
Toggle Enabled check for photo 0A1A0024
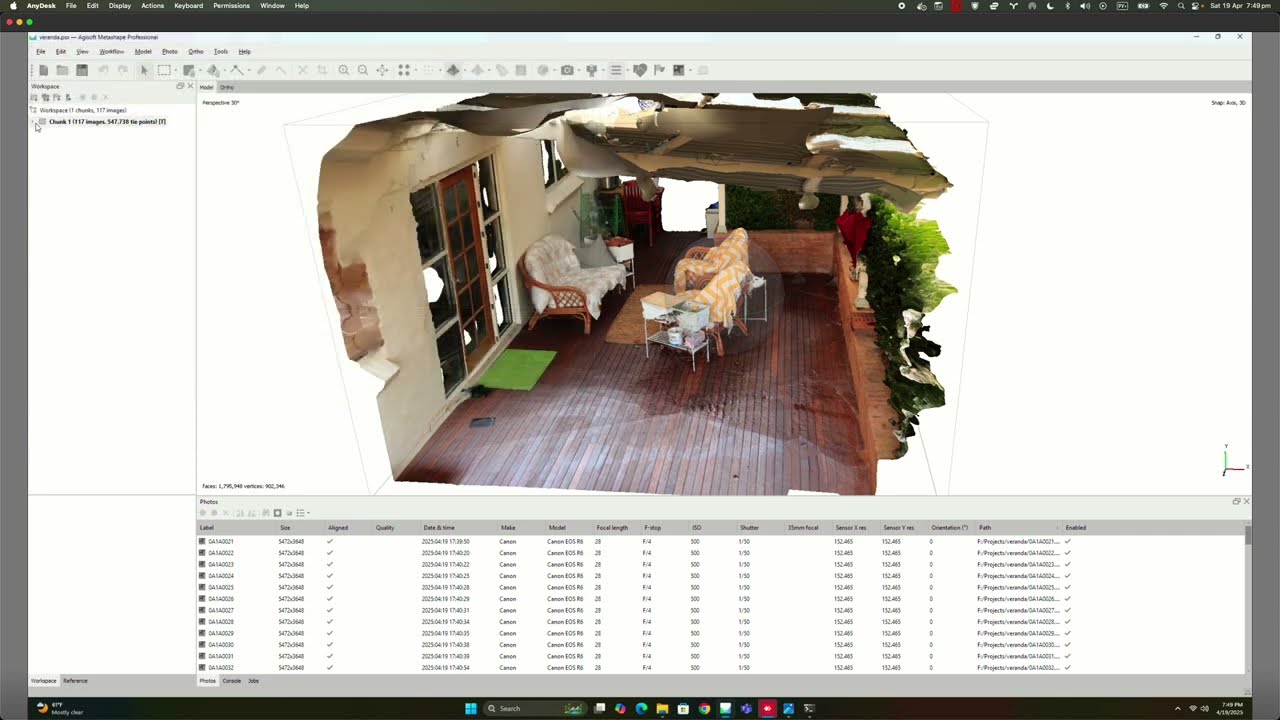pos(1068,576)
